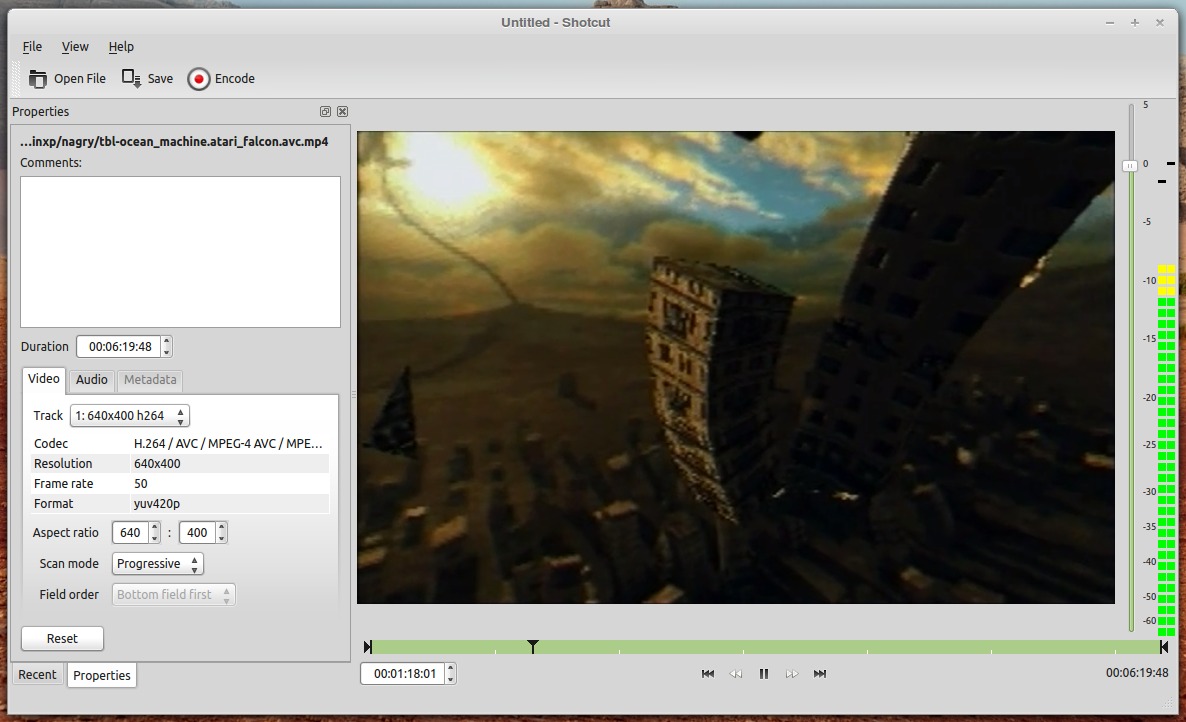Select the Frame rate 50 row
Screen dimensions: 1186x722
pos(180,484)
